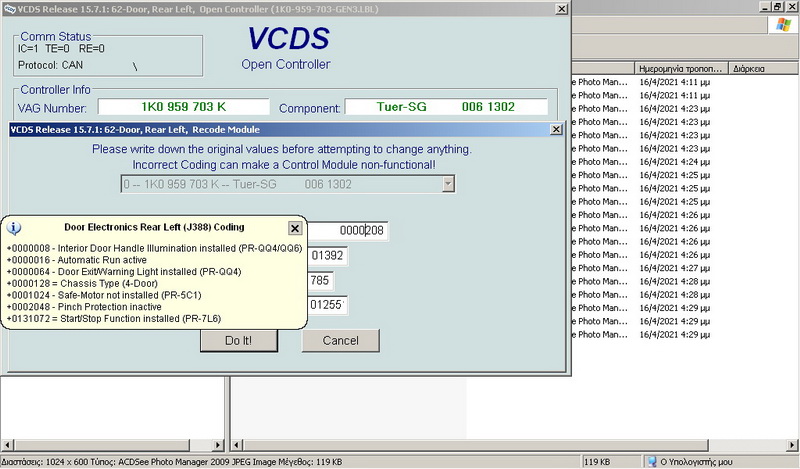Click right arrow of right pane horizontal scrollbar
The width and height of the screenshot is (800, 469).
tap(793, 445)
